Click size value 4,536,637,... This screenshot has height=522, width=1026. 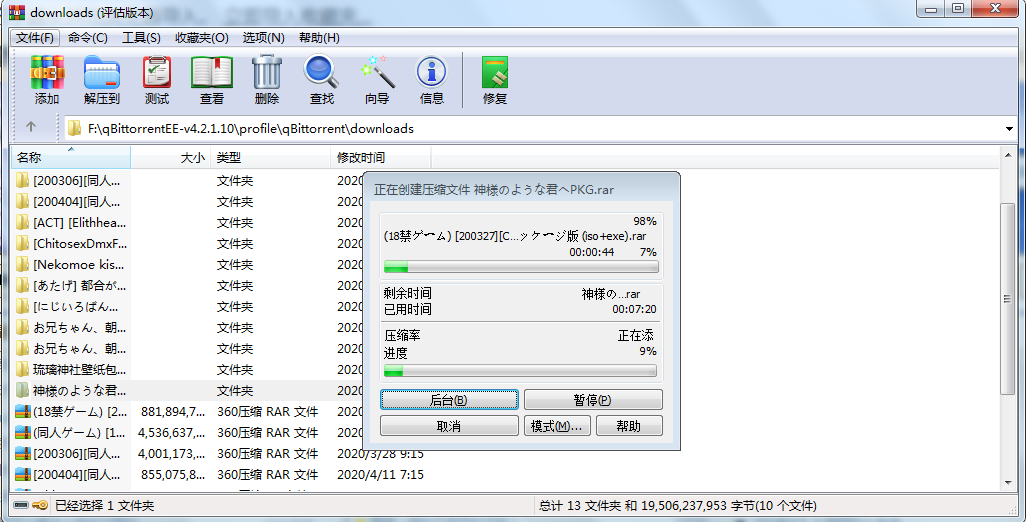click(x=171, y=432)
